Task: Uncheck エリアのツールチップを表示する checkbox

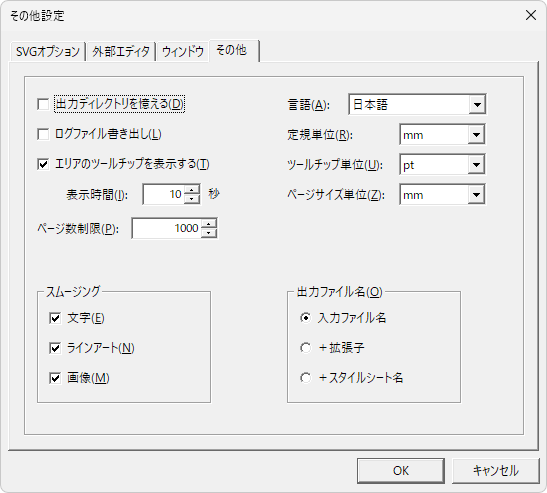Action: point(43,164)
